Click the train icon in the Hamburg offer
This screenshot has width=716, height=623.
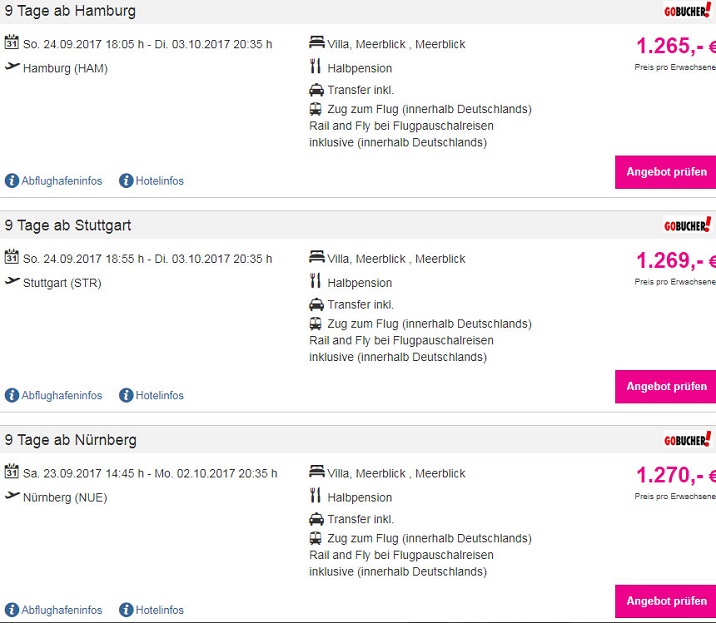point(316,109)
